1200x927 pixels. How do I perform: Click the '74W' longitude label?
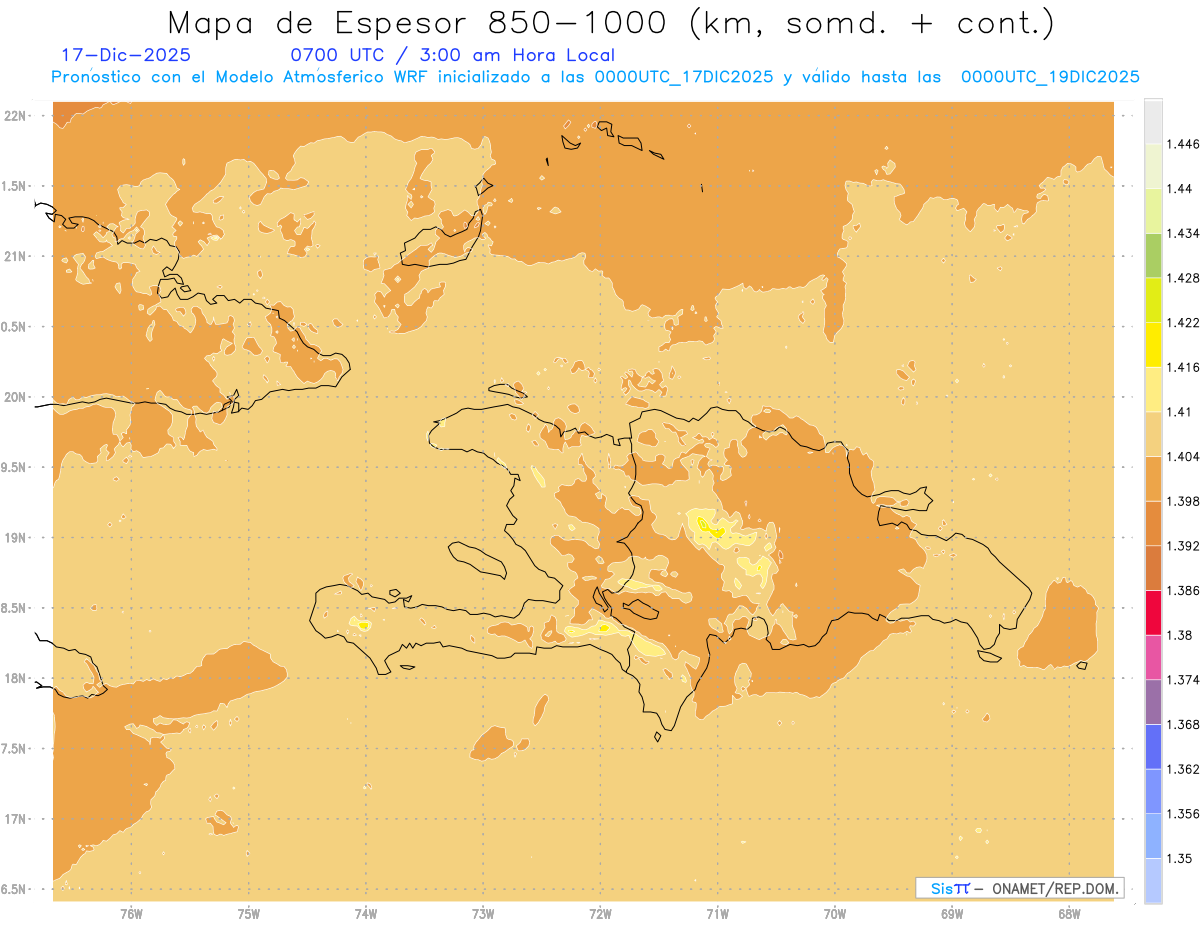click(x=366, y=914)
